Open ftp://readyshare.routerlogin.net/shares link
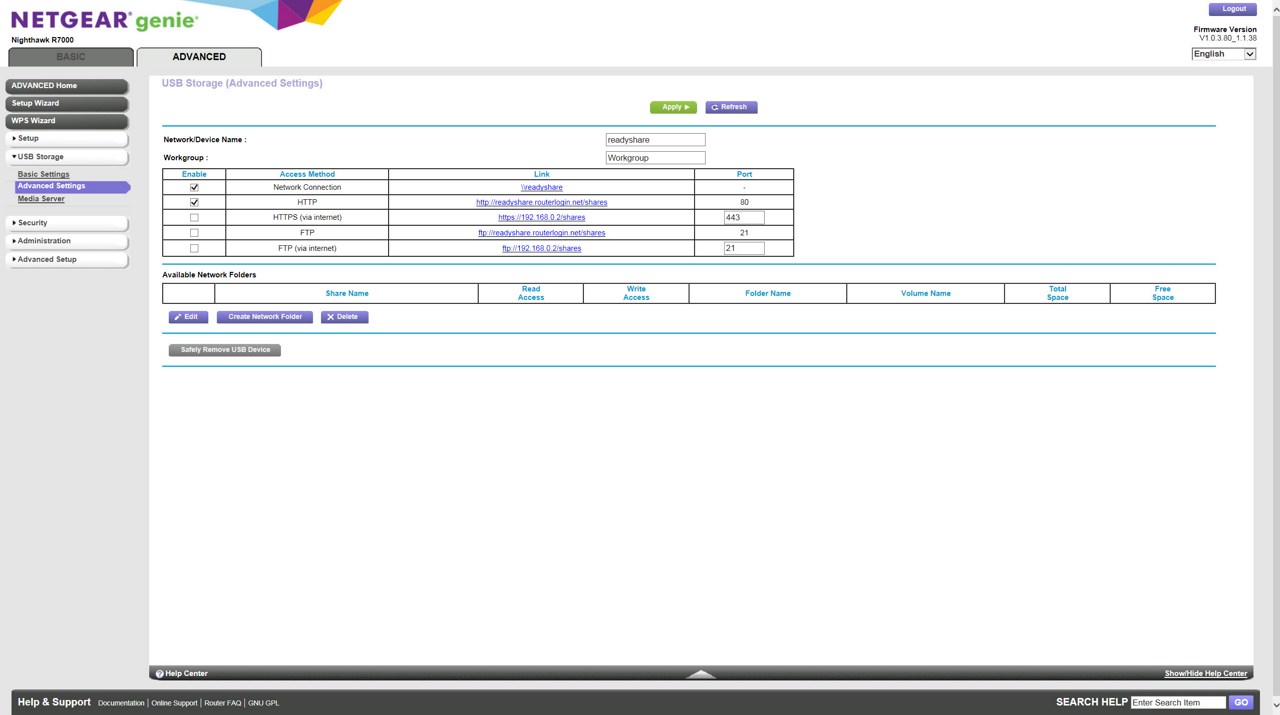 [x=541, y=233]
